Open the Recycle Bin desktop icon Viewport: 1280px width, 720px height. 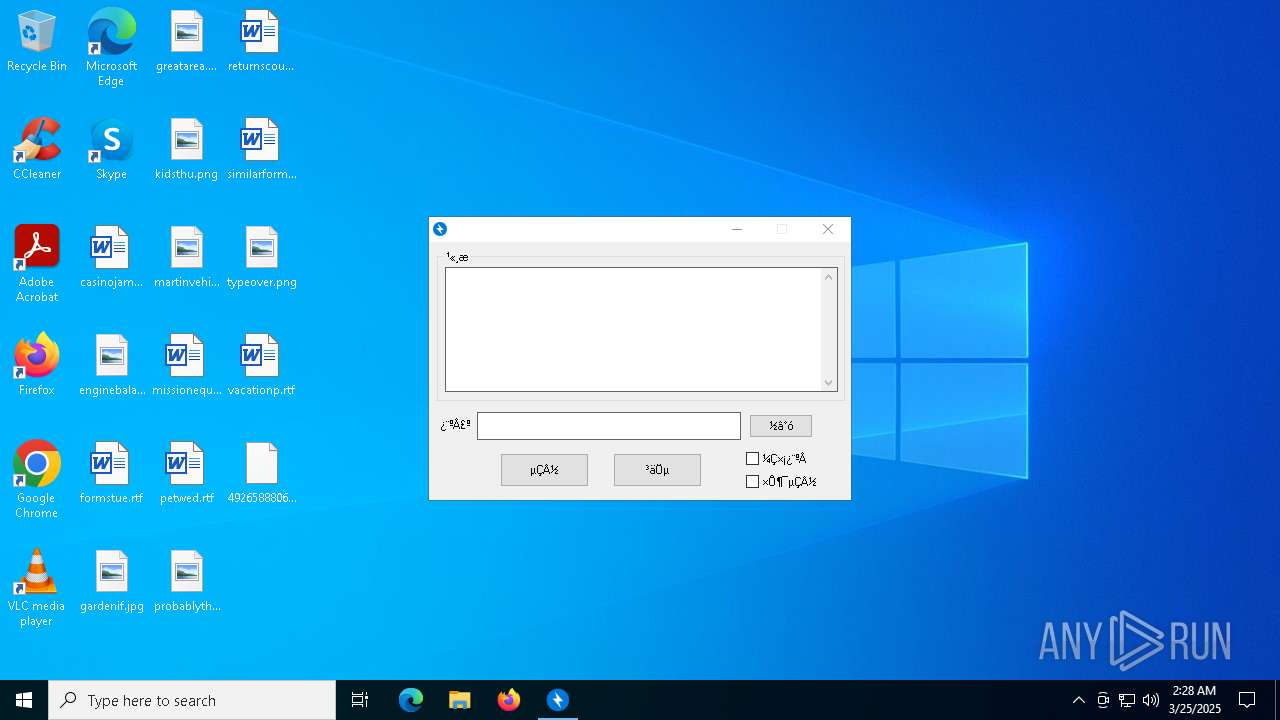click(37, 41)
